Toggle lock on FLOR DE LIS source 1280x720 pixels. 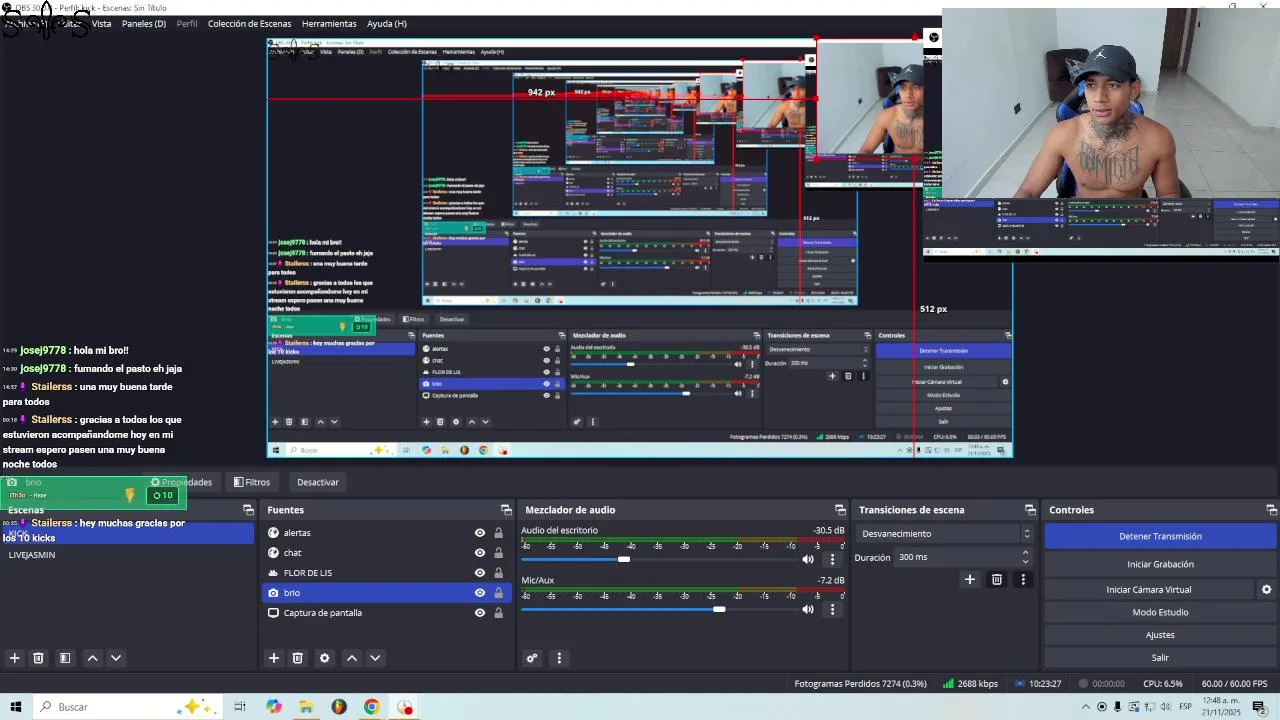[498, 573]
